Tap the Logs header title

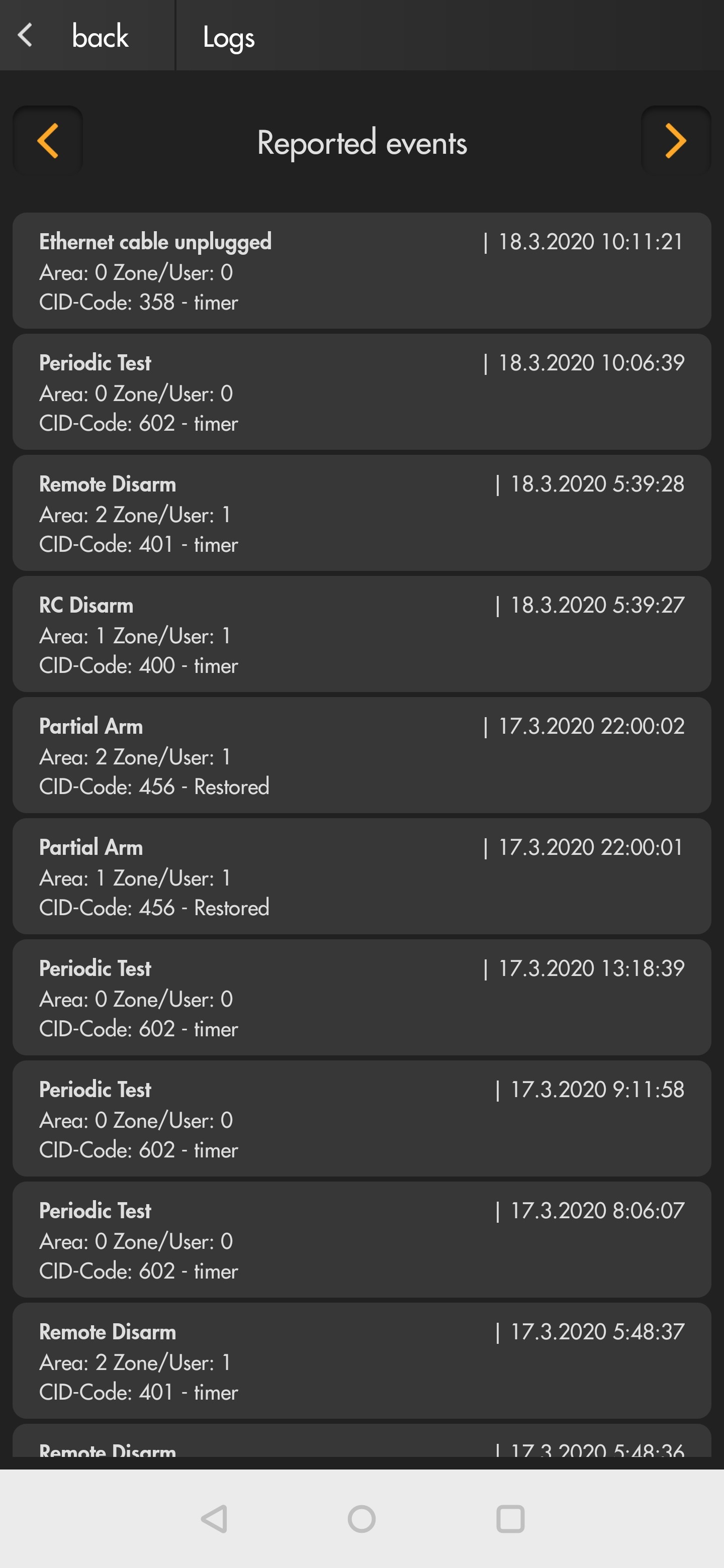pos(228,38)
